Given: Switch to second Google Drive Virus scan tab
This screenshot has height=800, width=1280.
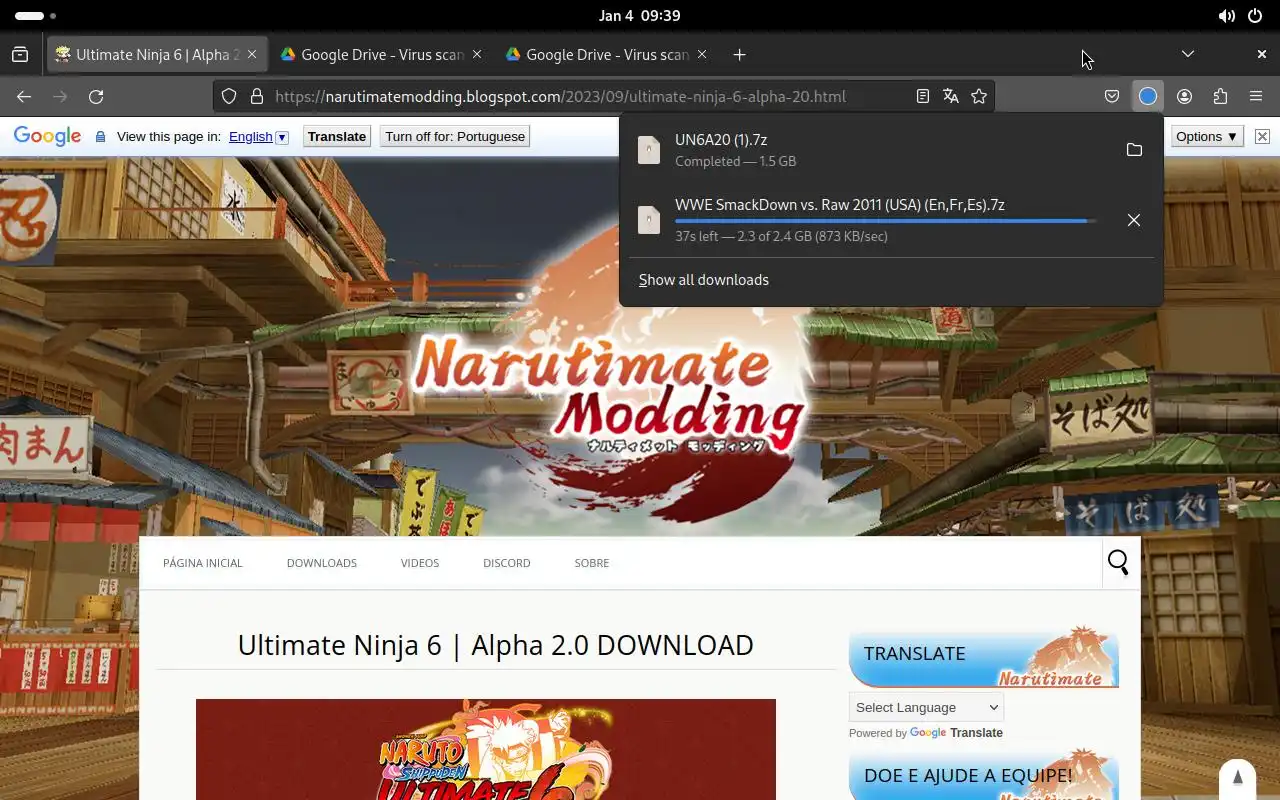Looking at the screenshot, I should coord(607,55).
